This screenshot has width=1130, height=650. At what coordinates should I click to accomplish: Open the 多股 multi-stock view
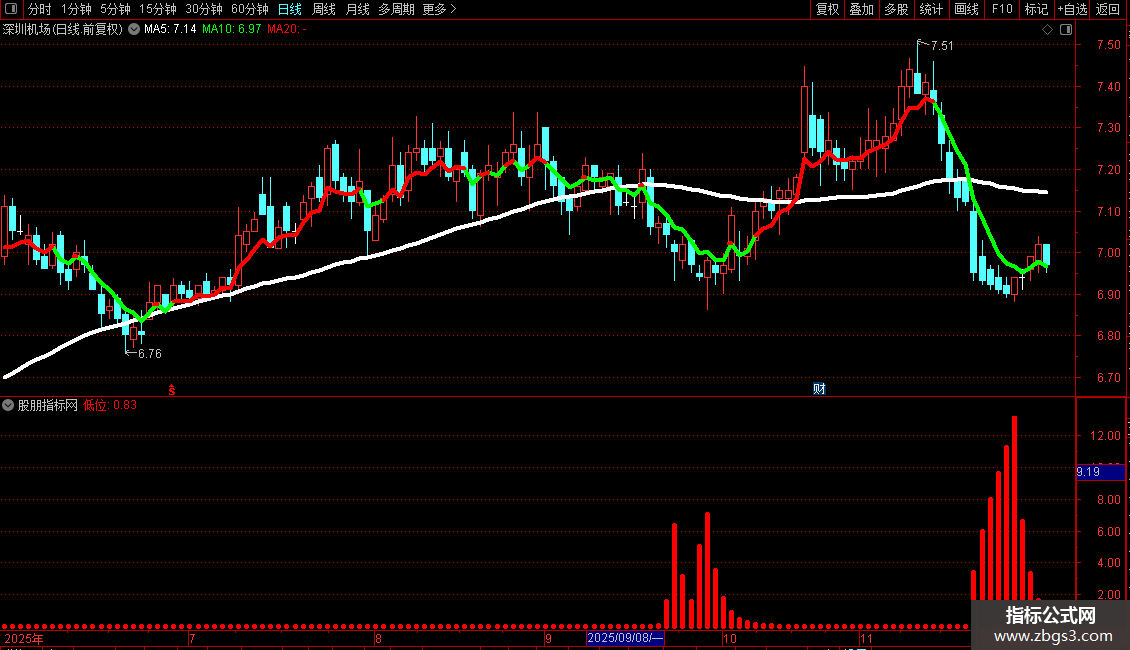(896, 9)
